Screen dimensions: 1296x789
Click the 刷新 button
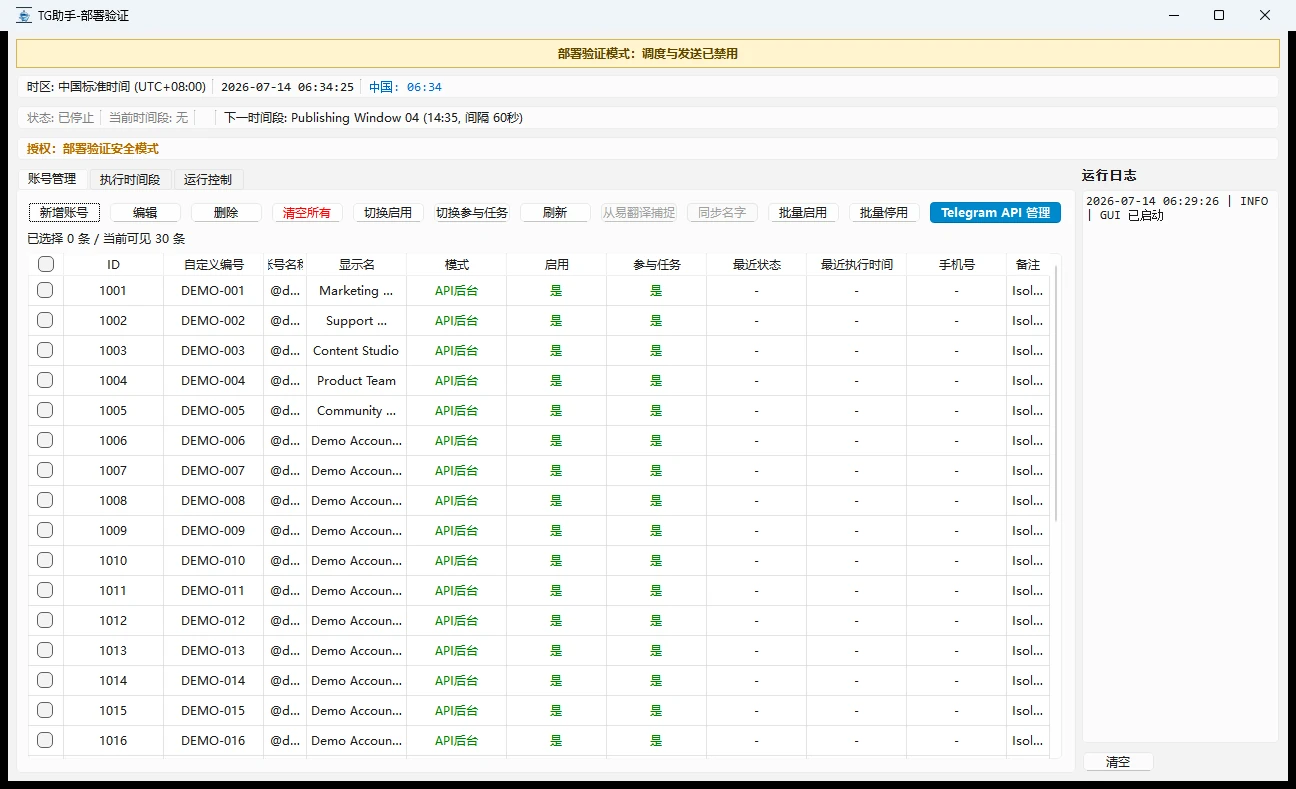pos(555,213)
